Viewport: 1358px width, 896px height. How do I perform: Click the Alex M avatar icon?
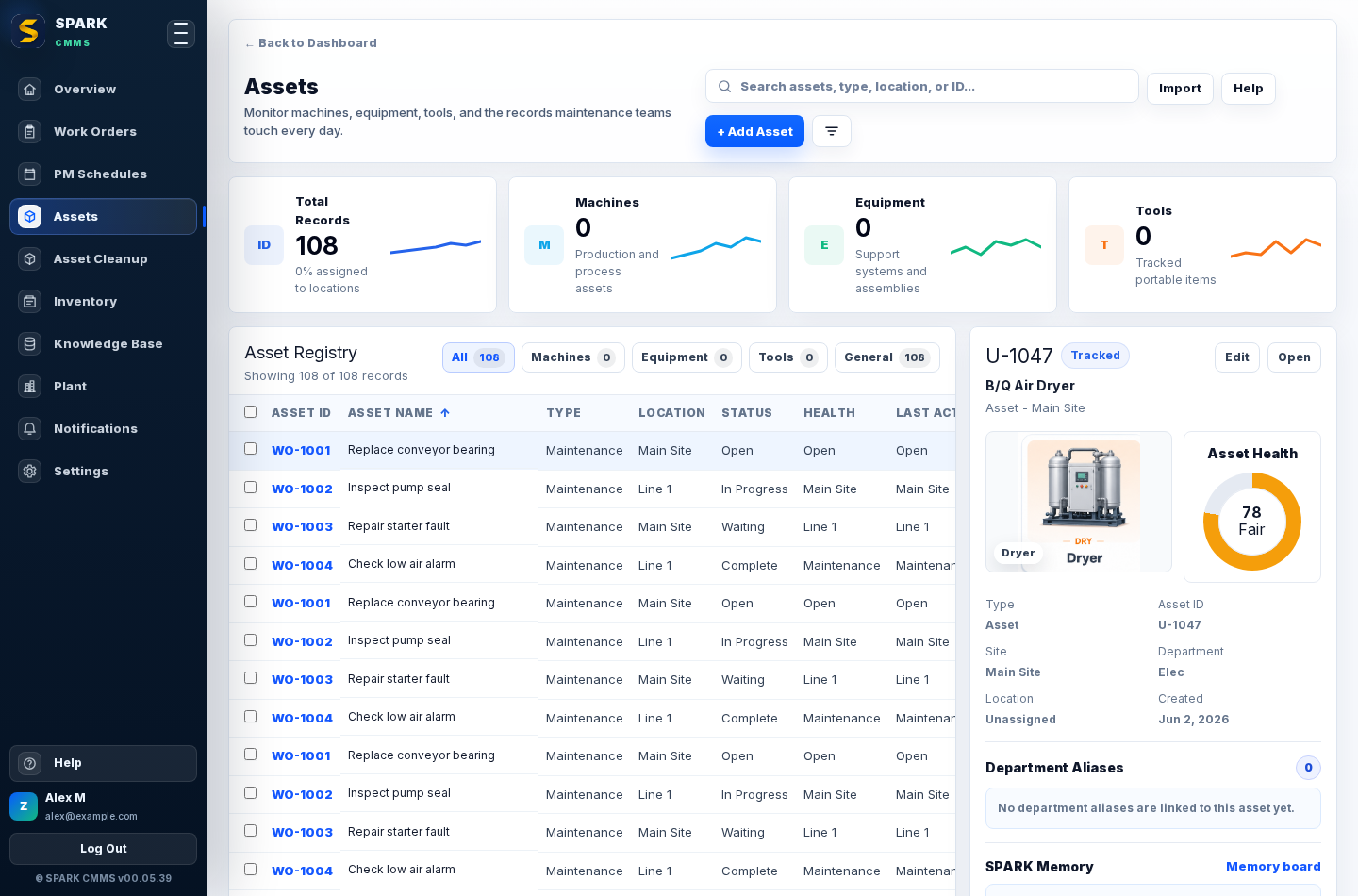24,806
